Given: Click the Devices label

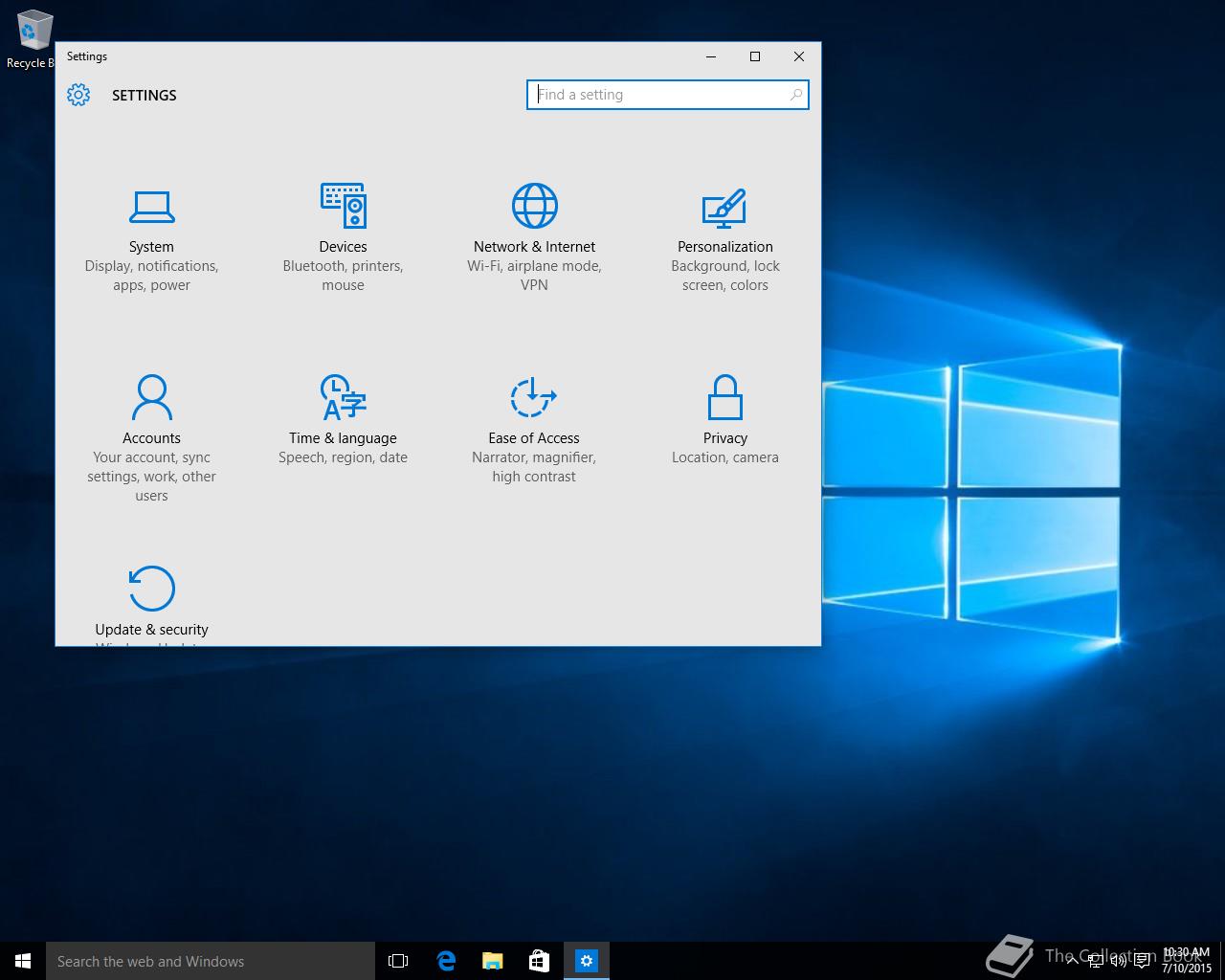Looking at the screenshot, I should pos(343,247).
